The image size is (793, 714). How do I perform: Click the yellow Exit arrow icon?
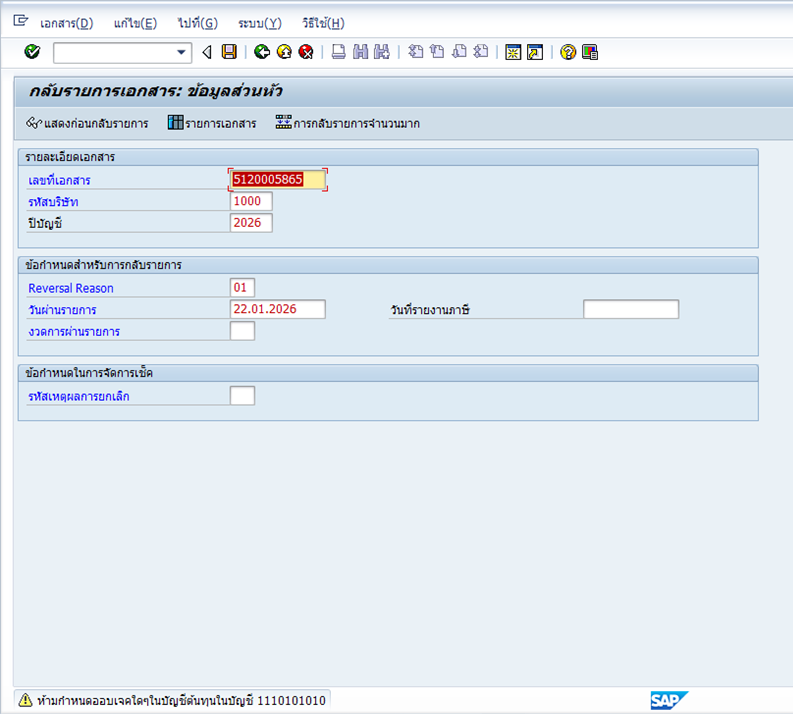point(284,52)
